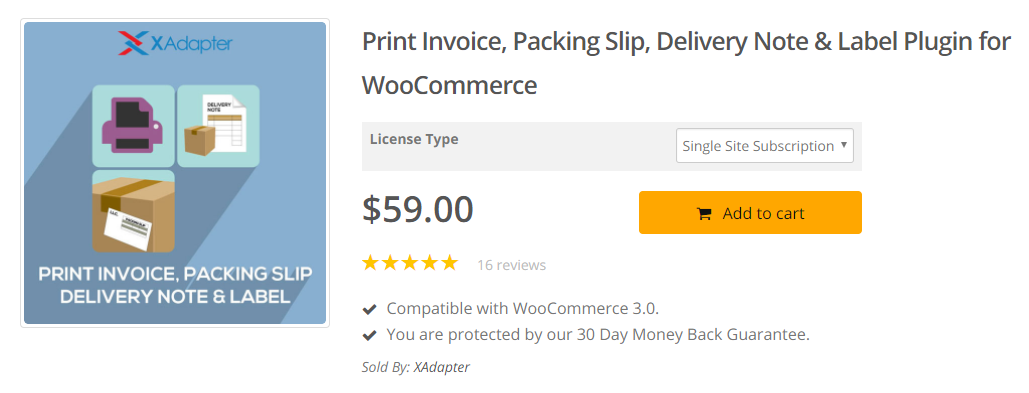Viewport: 1029px width, 393px height.
Task: Click checkmark beside Money Back Guarantee
Action: click(369, 335)
